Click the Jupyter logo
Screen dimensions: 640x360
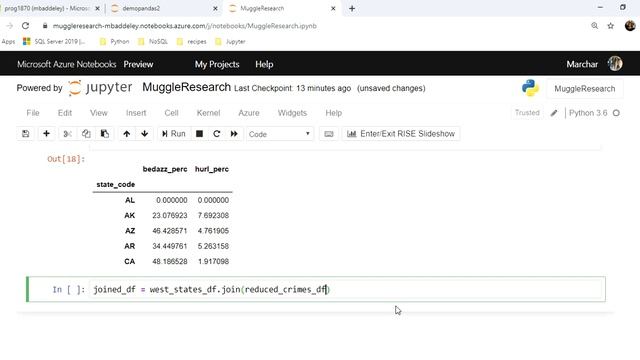[100, 88]
